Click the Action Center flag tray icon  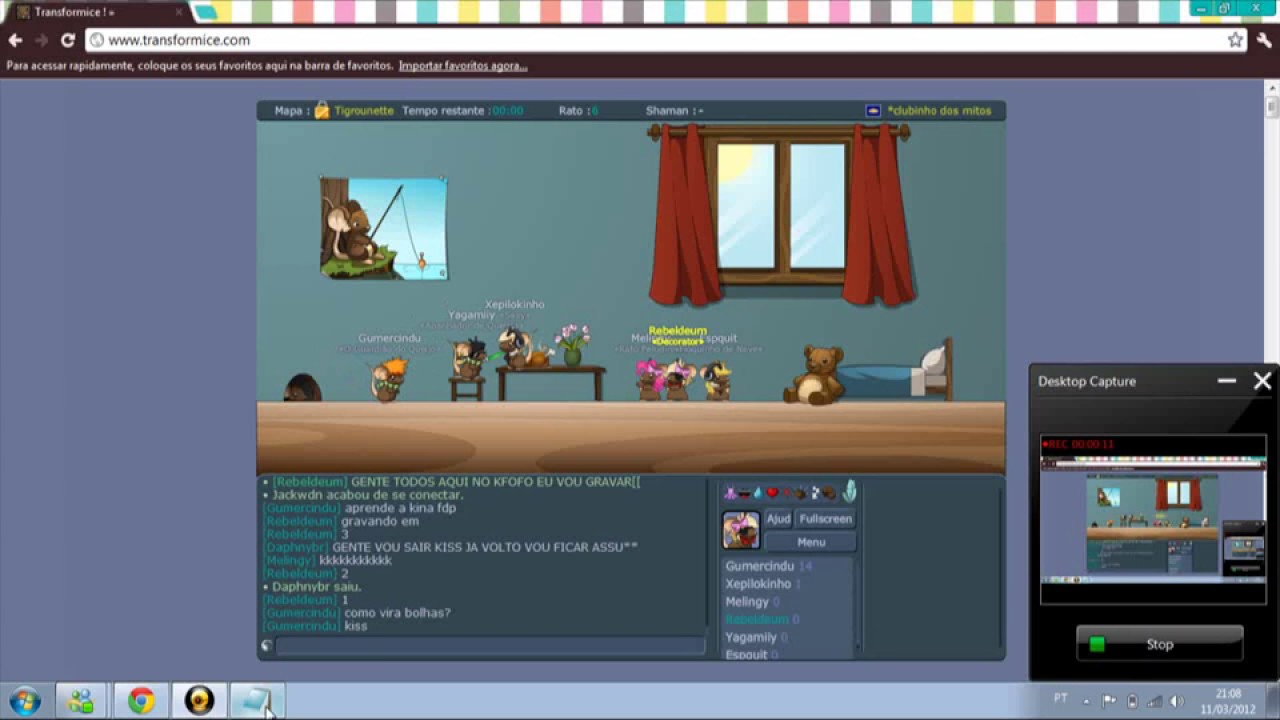click(1109, 700)
